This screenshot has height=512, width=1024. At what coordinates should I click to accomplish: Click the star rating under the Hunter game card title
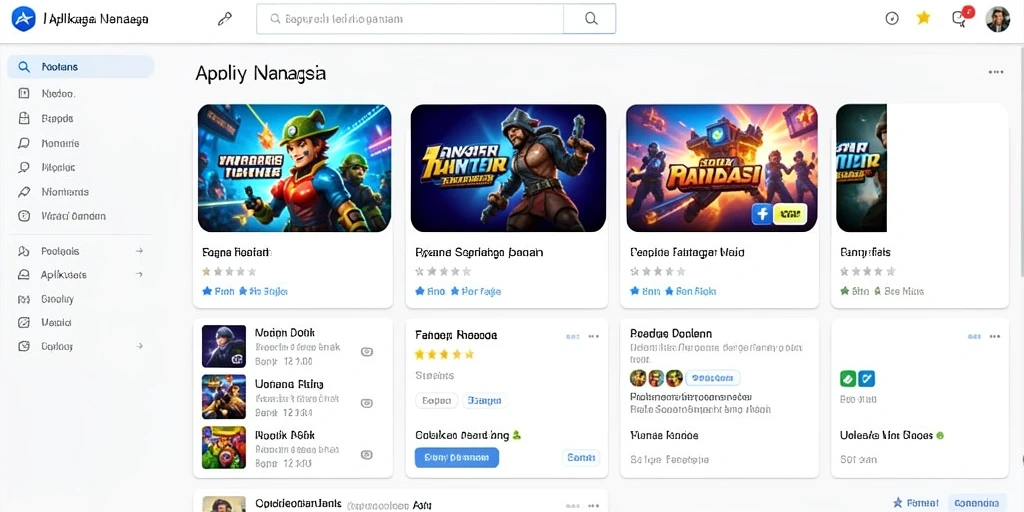tap(443, 271)
